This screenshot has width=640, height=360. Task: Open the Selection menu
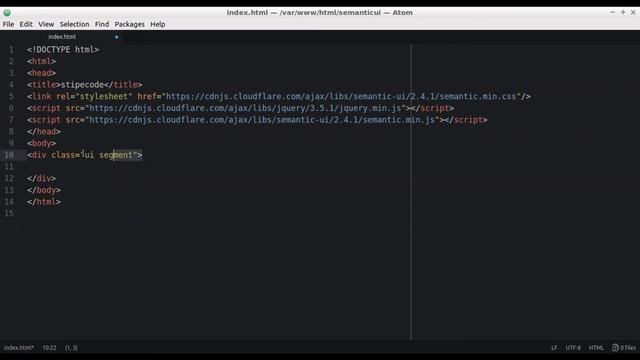[74, 24]
